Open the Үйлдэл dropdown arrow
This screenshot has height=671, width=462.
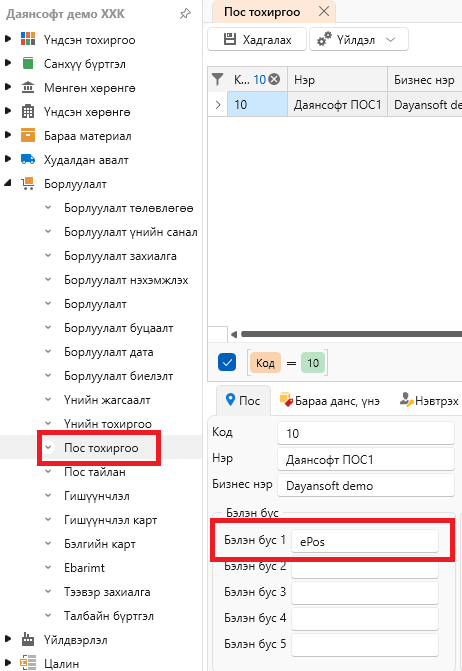(x=390, y=39)
